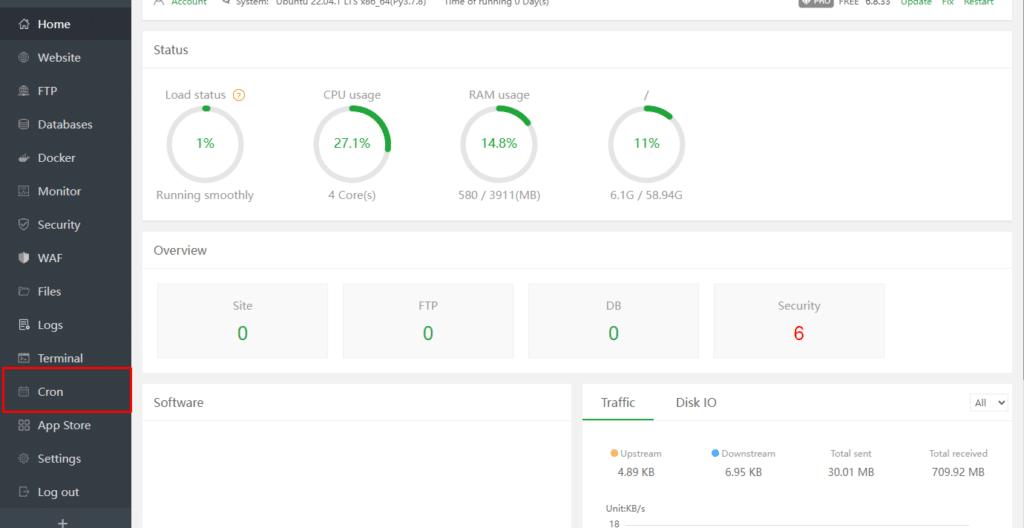Open the Terminal icon in sidebar
This screenshot has width=1024, height=528.
pos(24,358)
